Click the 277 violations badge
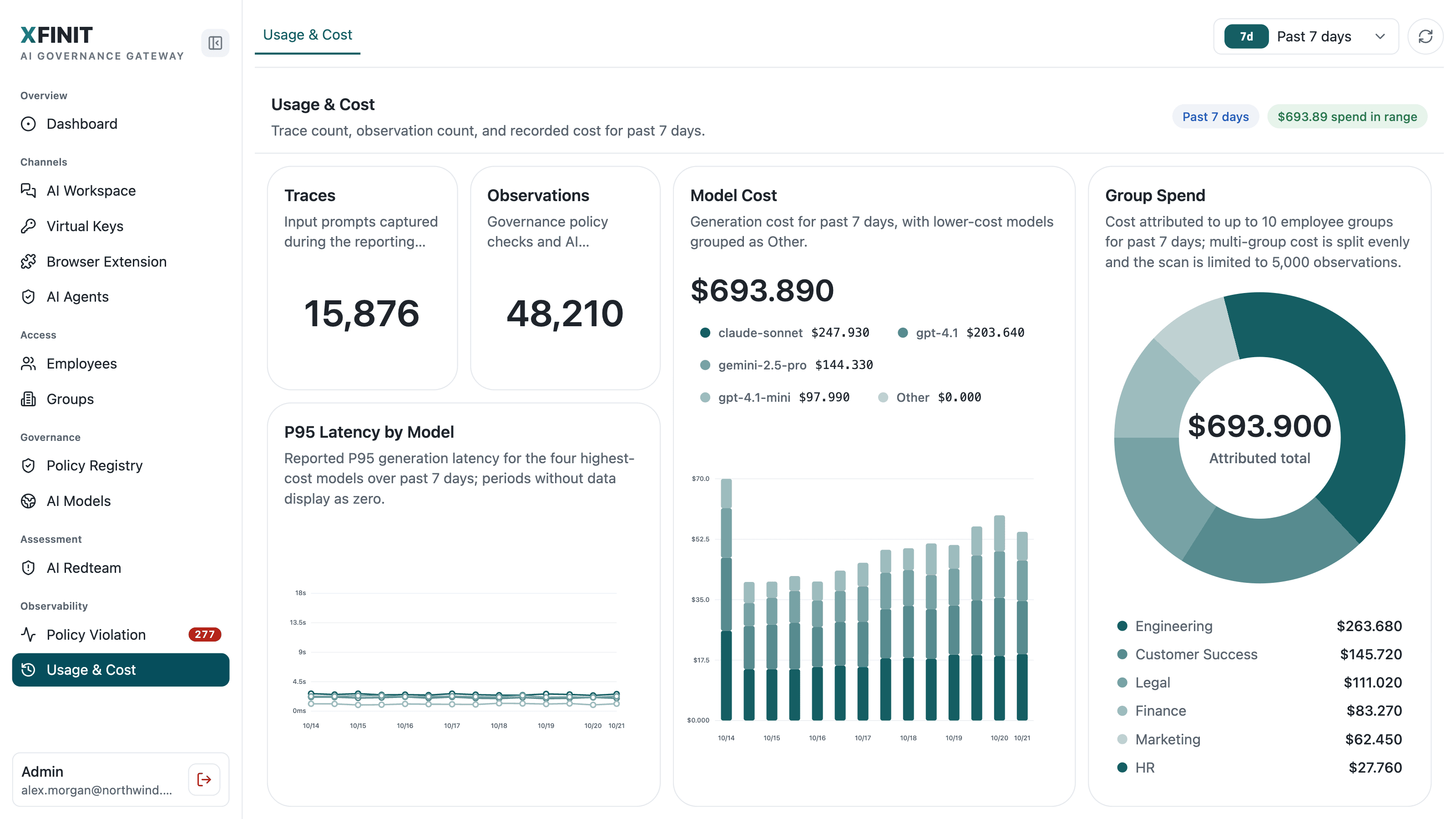 (205, 634)
